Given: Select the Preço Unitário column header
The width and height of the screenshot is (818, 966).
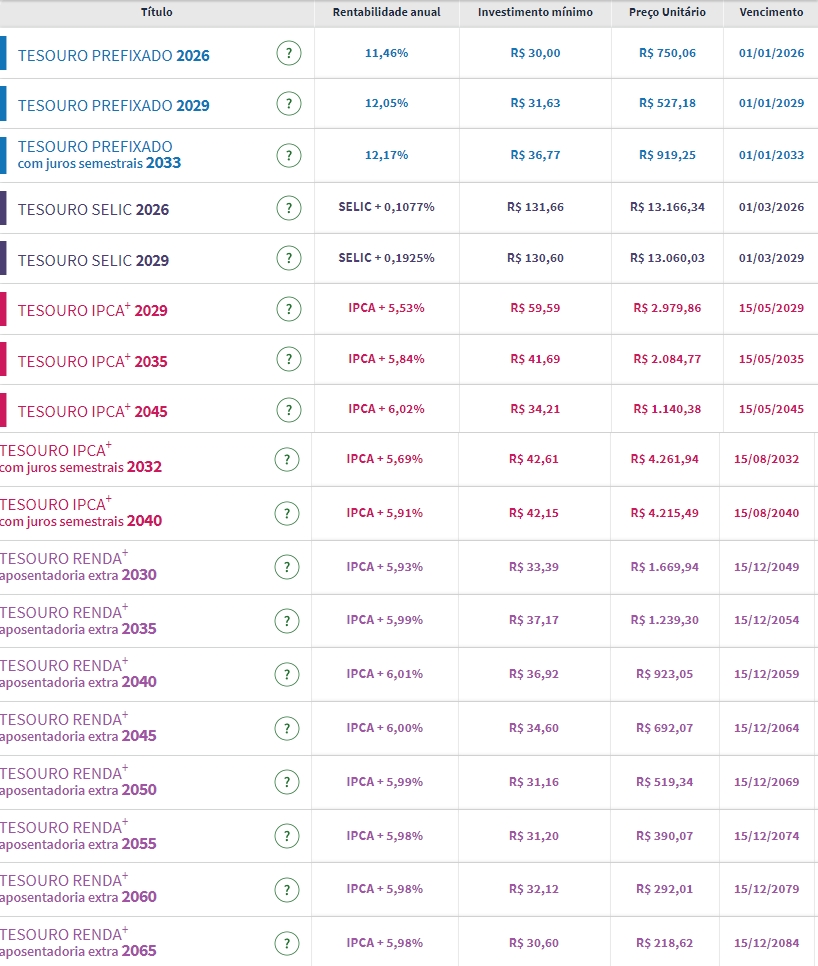Looking at the screenshot, I should coord(667,12).
